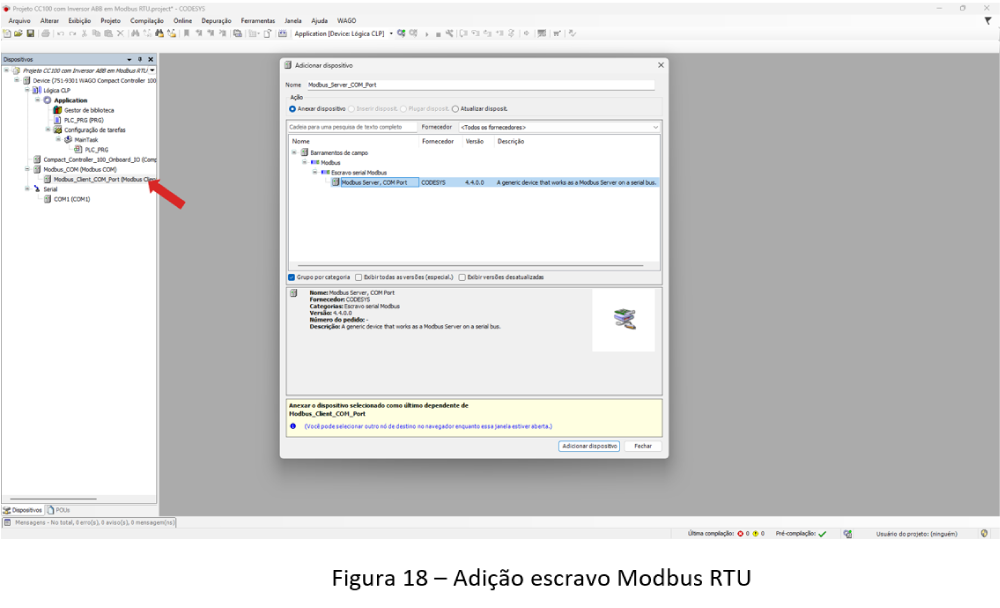Screen dimensions: 1000x608
Task: Click the Gestor de biblioteca icon
Action: pos(57,110)
